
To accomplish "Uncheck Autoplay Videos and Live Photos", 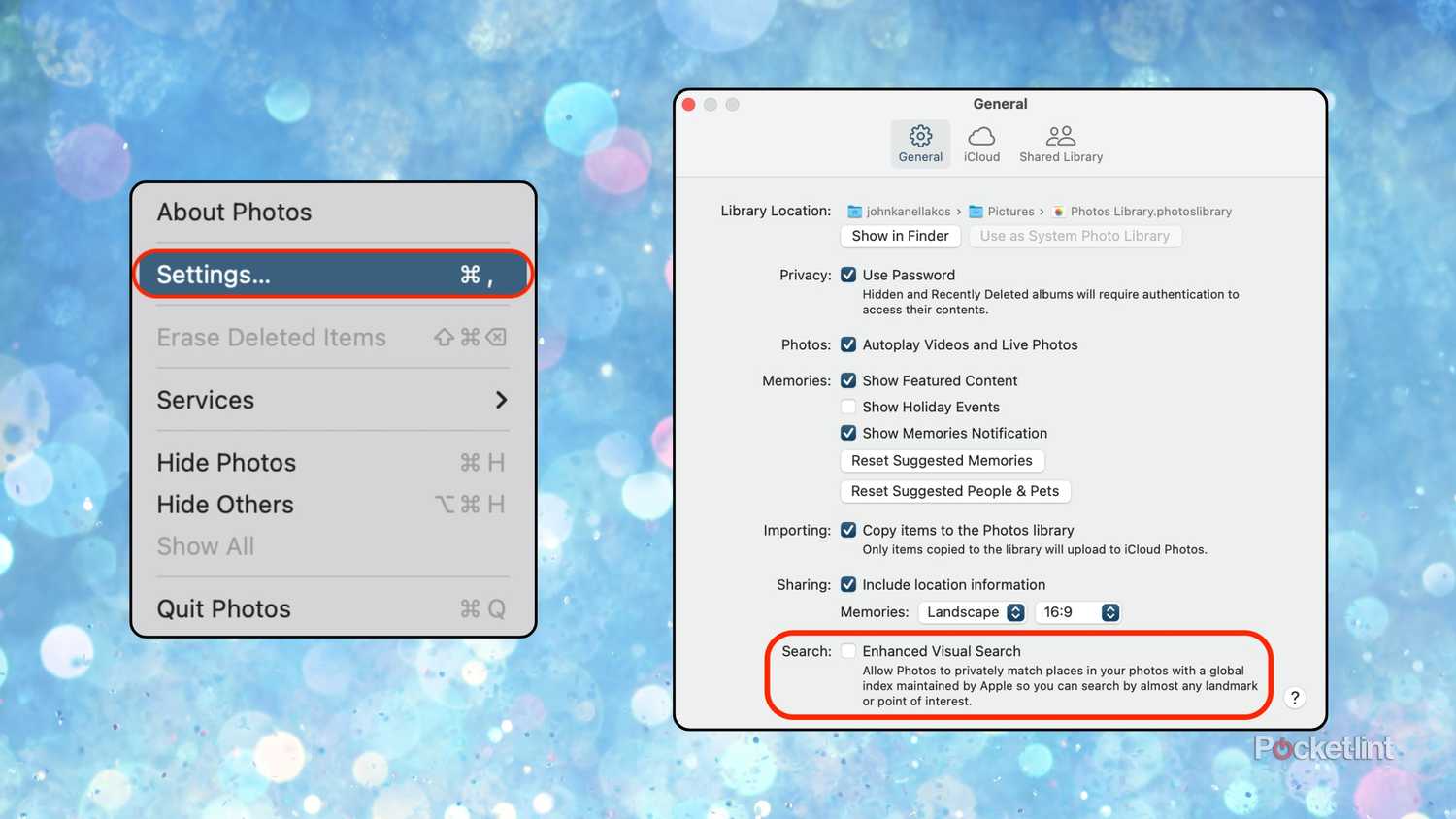I will click(x=848, y=344).
